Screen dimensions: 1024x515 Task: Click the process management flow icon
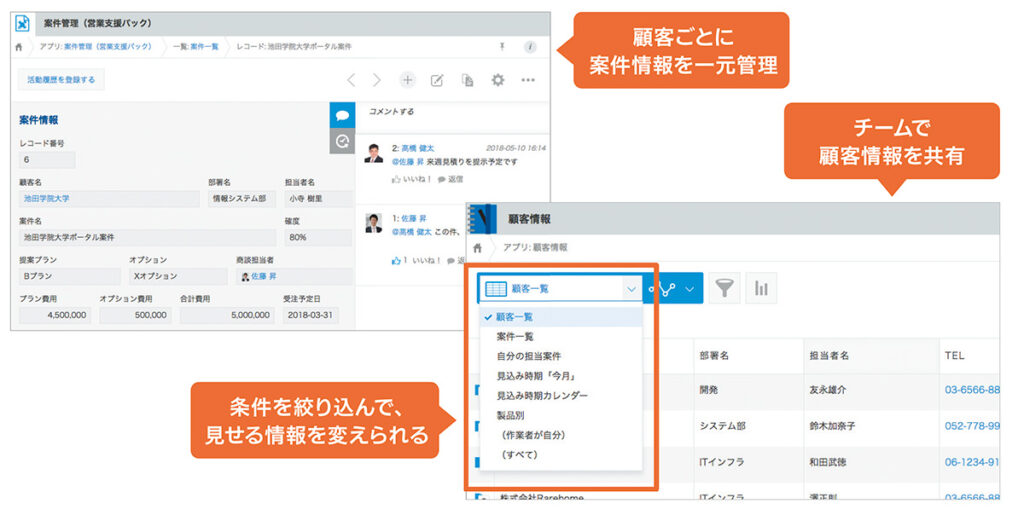coord(664,289)
